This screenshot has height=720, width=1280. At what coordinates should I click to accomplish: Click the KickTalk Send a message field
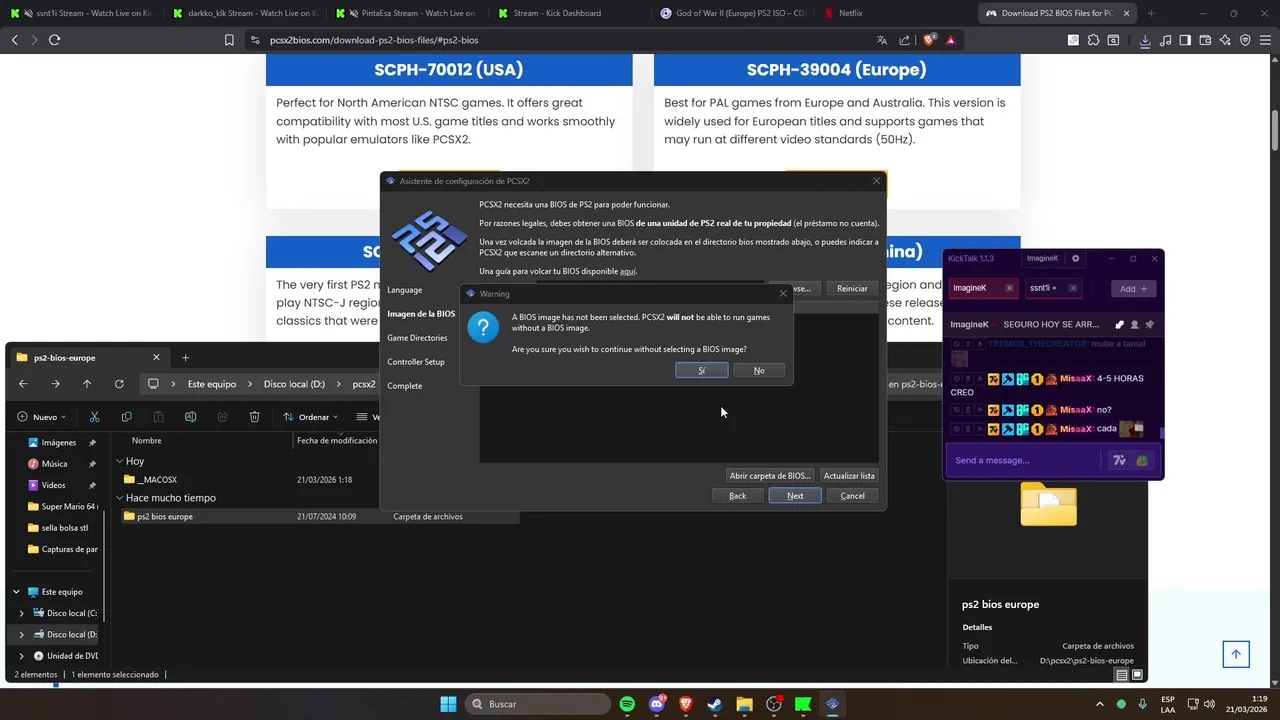(x=1025, y=460)
